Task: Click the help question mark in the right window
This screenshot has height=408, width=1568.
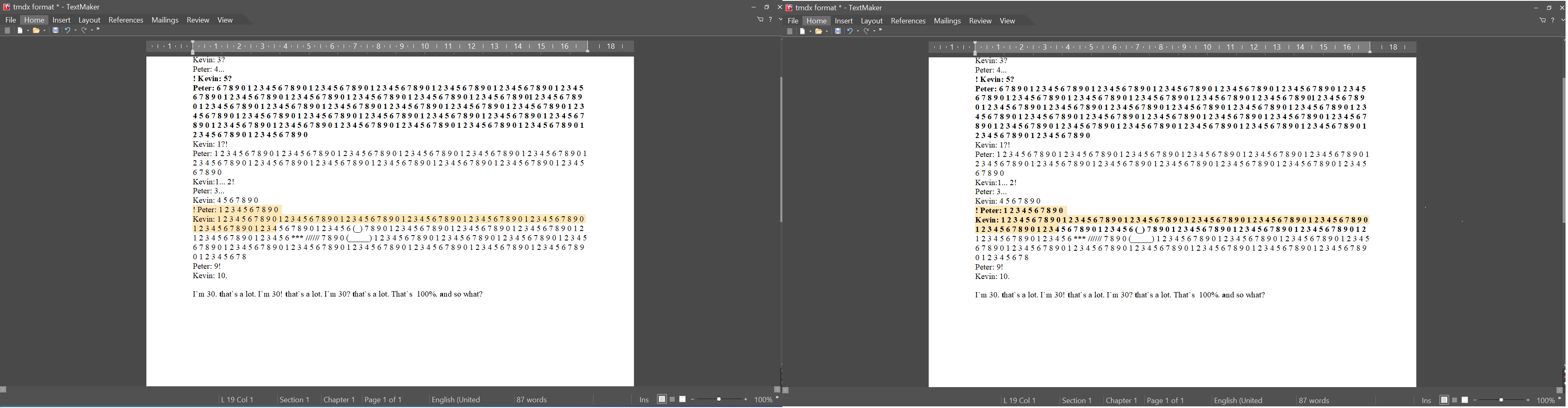Action: 1553,21
